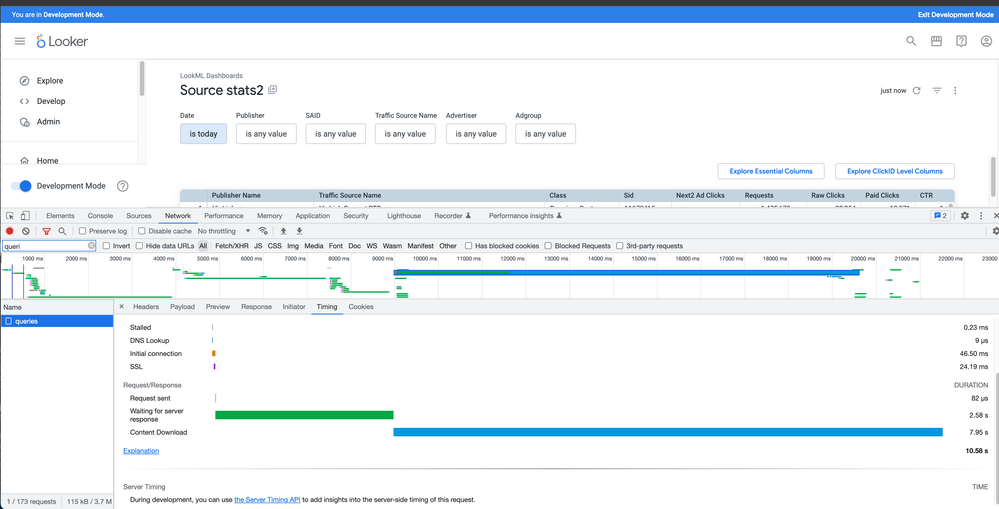
Task: Turn off the Development Mode toggle
Action: 21,186
